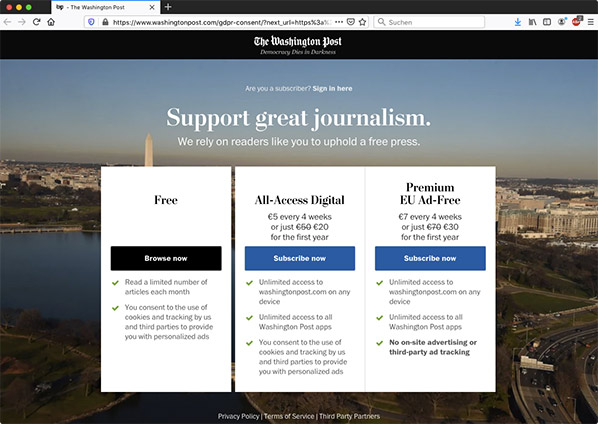Open the Privacy Policy link
Image resolution: width=598 pixels, height=424 pixels.
point(238,416)
